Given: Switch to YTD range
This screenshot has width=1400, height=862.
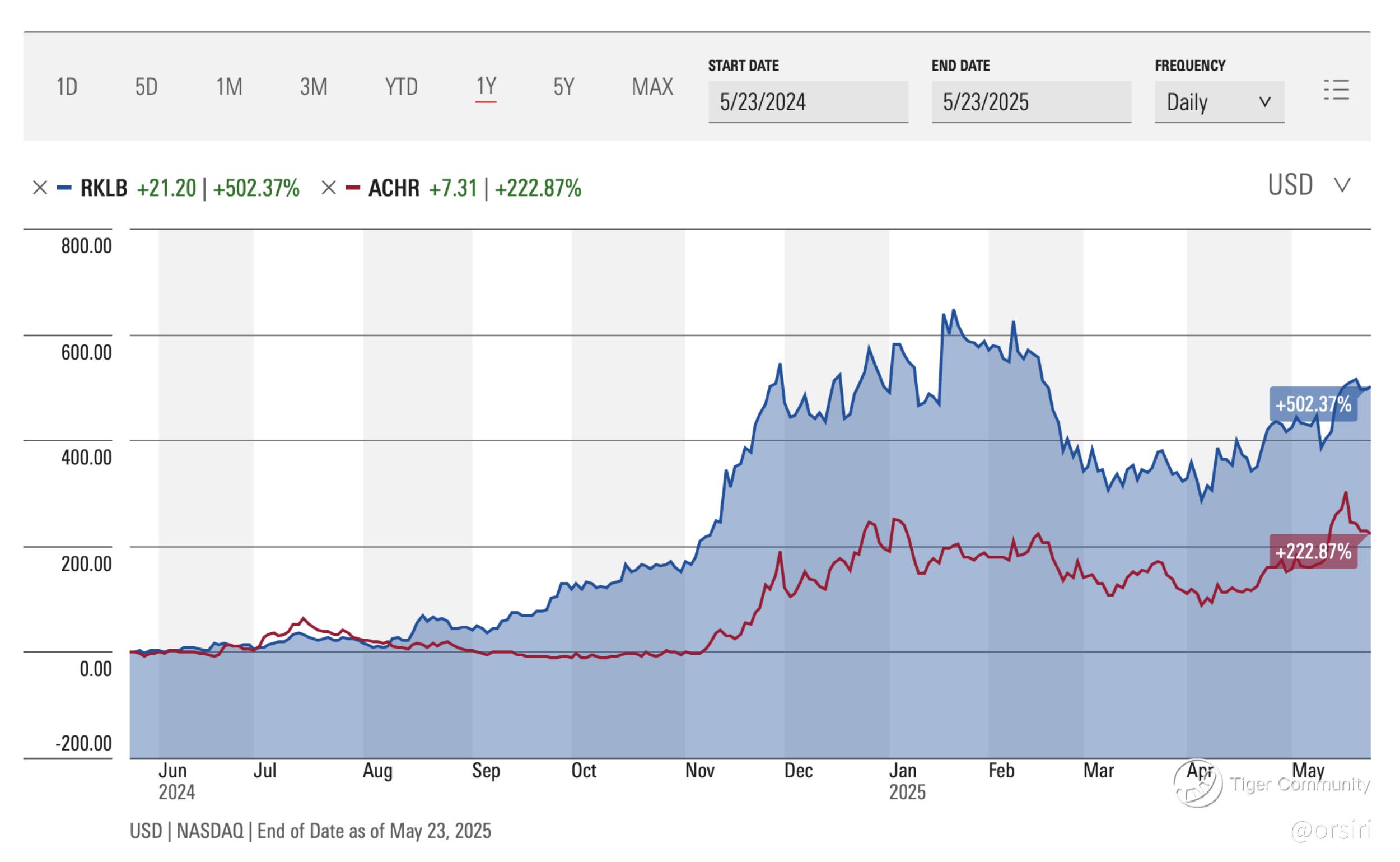Looking at the screenshot, I should pyautogui.click(x=402, y=87).
